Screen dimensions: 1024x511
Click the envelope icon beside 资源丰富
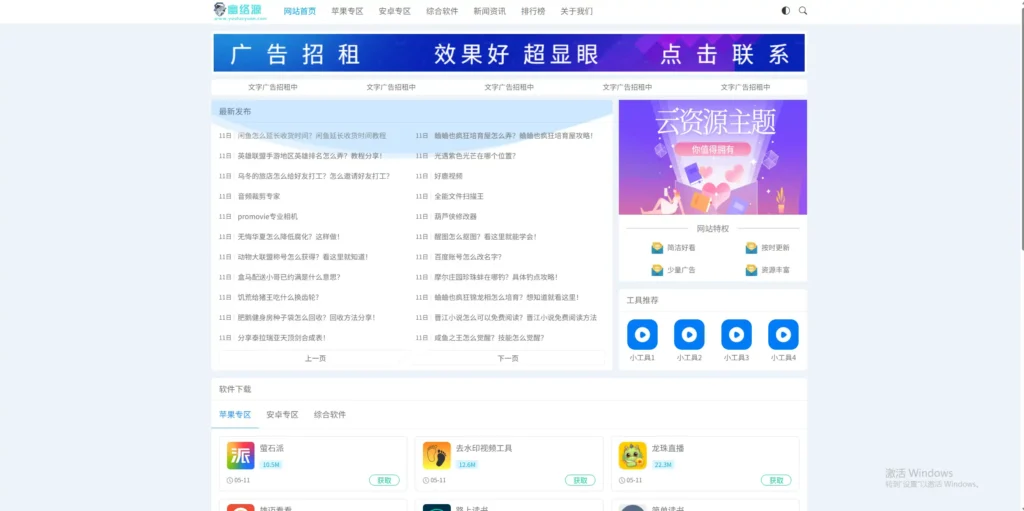[x=751, y=270]
